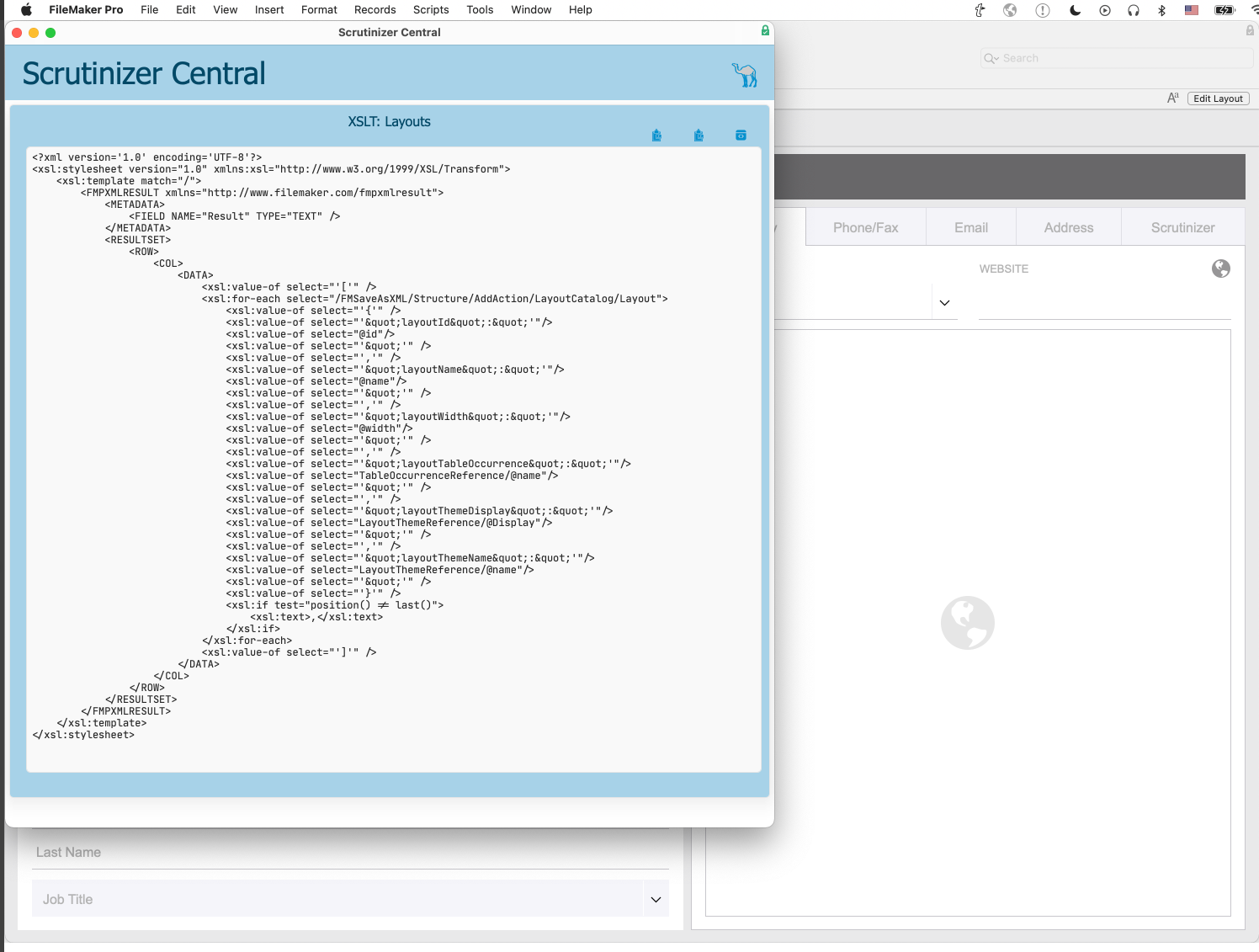Click the first clipboard icon above the XSLT code

(656, 136)
